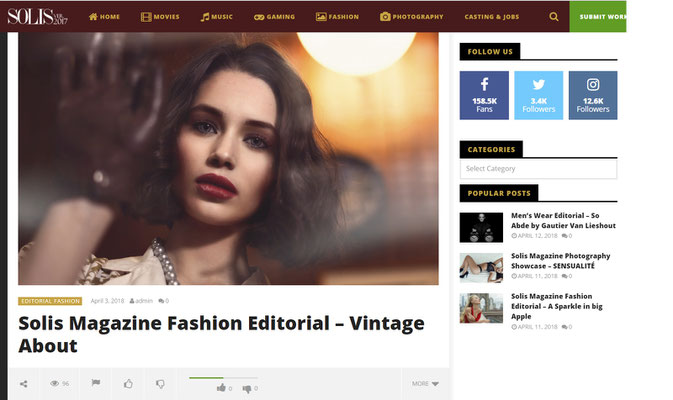Open the Fashion menu item
The height and width of the screenshot is (400, 673).
coord(337,17)
